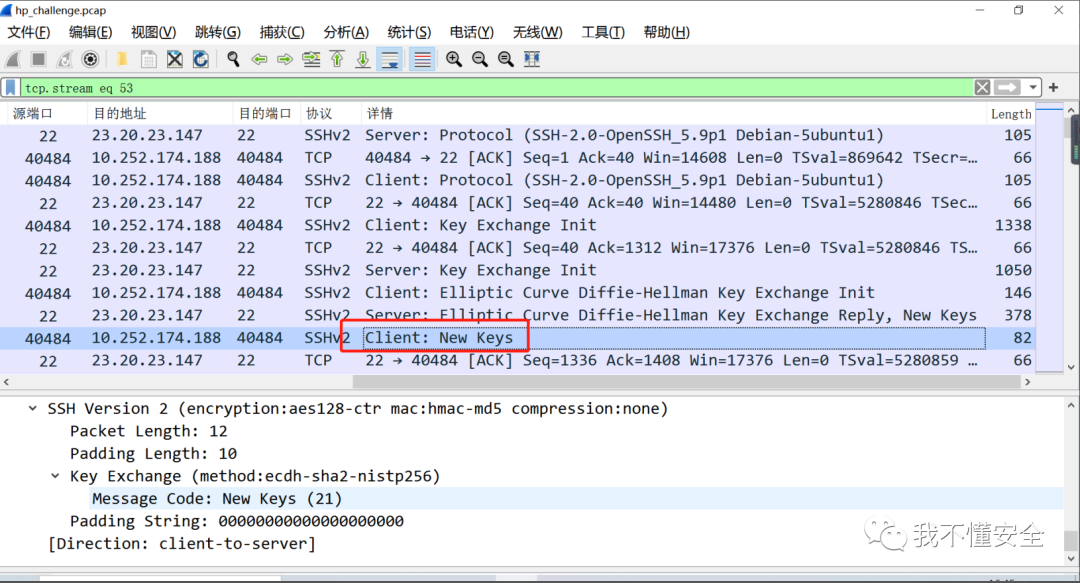The height and width of the screenshot is (583, 1080).
Task: Click the display filter text field
Action: tap(496, 88)
